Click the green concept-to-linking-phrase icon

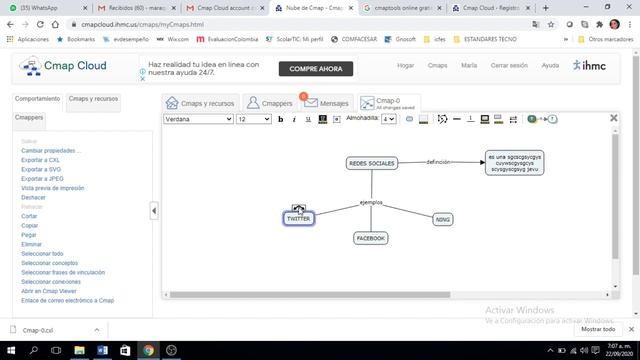point(542,119)
